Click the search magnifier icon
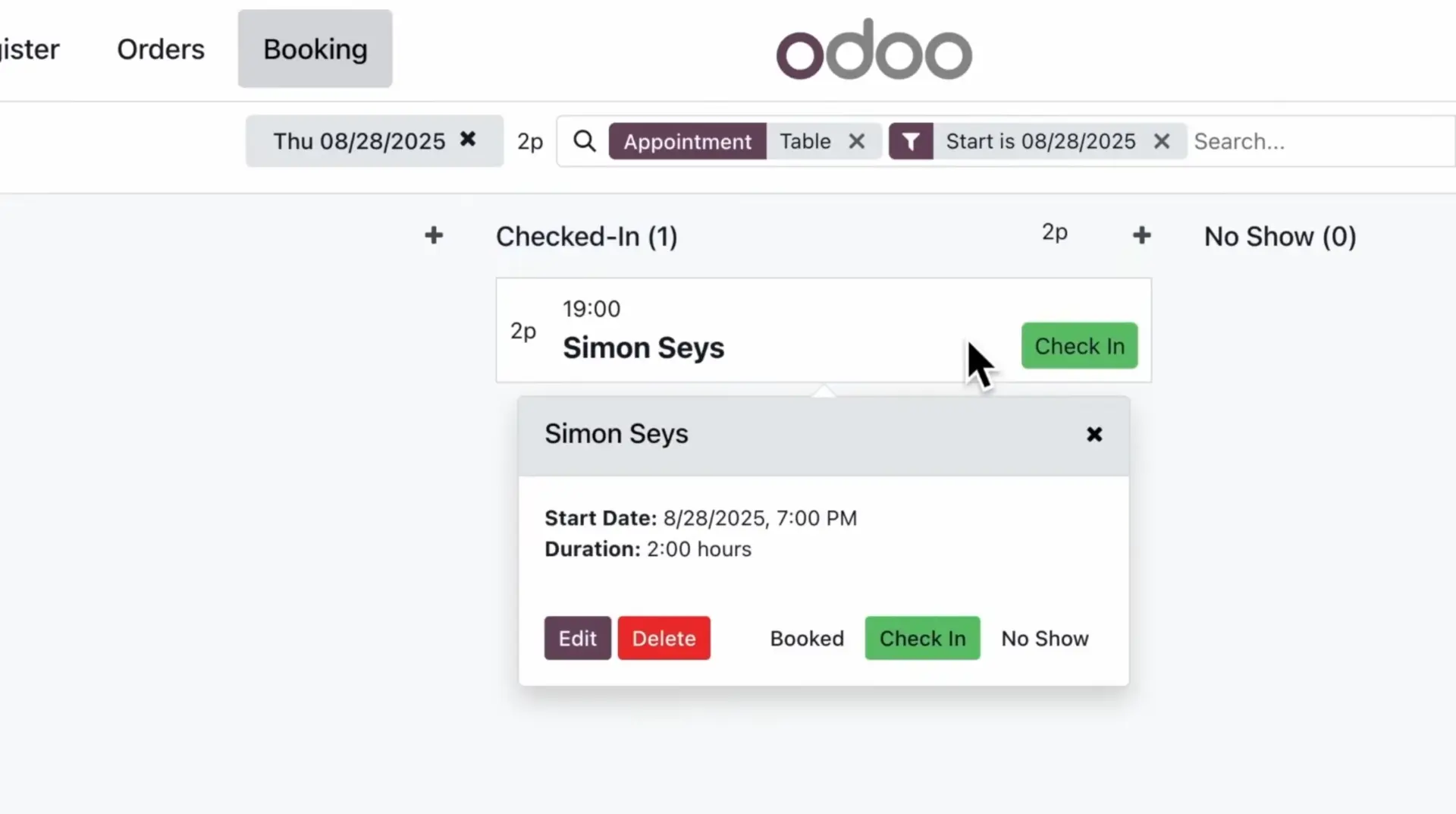This screenshot has height=814, width=1456. (x=583, y=141)
